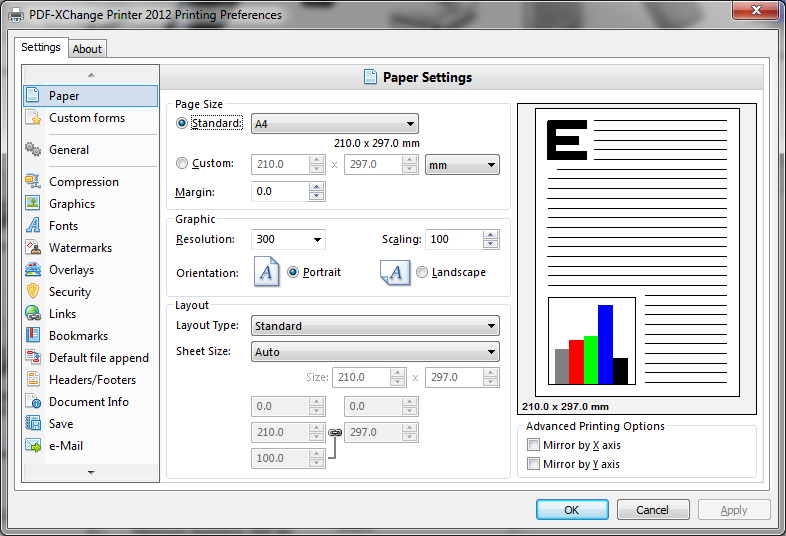Choose the Custom page size radio button

point(181,164)
